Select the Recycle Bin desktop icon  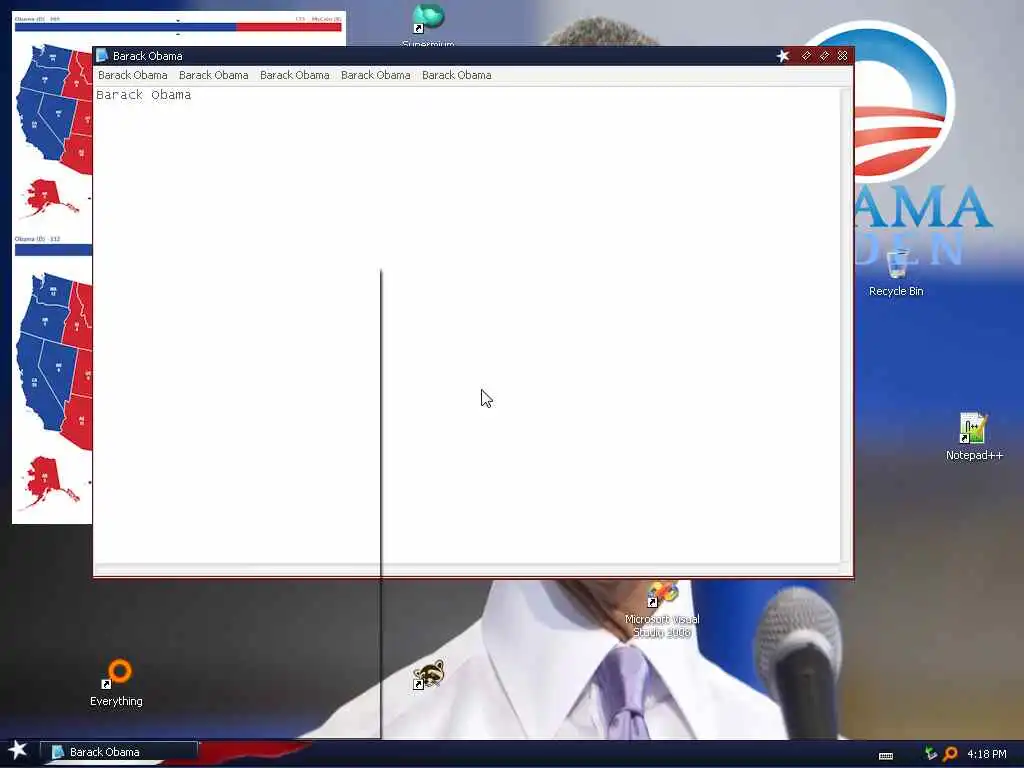tap(896, 273)
